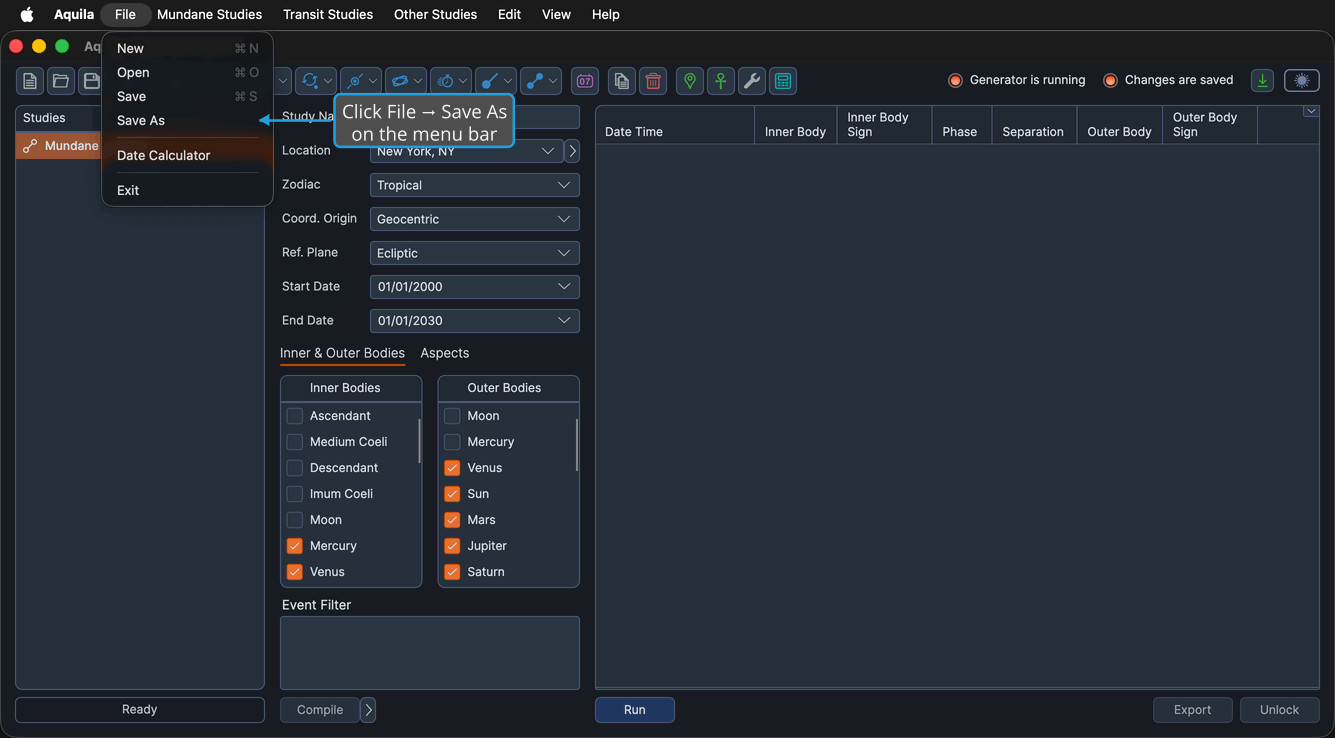Click the copy documents toolbar icon
The width and height of the screenshot is (1335, 738).
[622, 81]
